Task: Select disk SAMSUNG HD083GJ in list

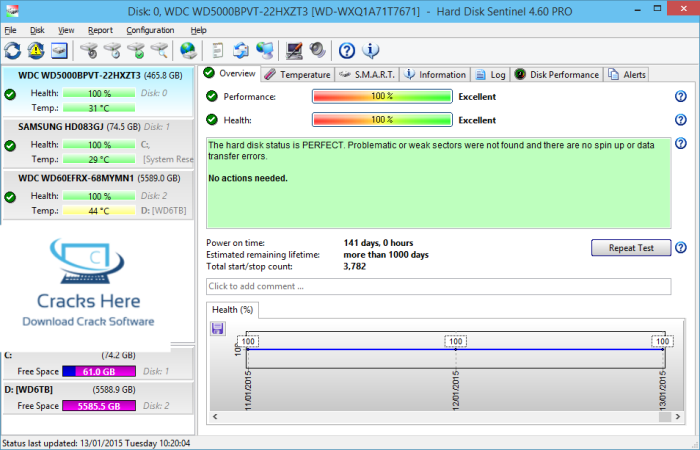Action: tap(98, 144)
